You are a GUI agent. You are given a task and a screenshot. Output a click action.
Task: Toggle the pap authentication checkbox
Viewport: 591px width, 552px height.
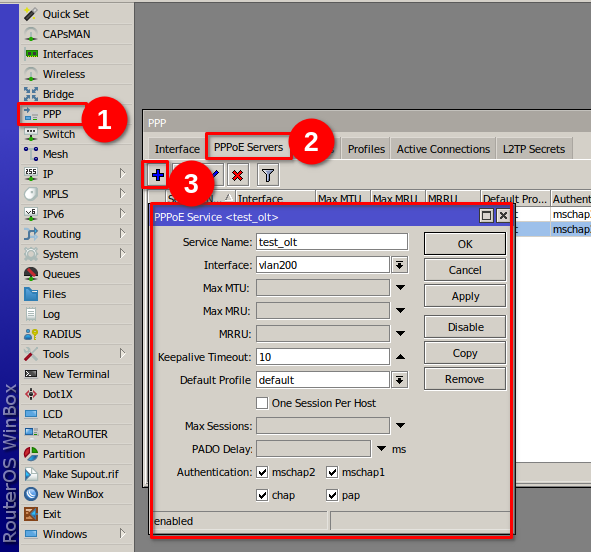click(x=332, y=495)
